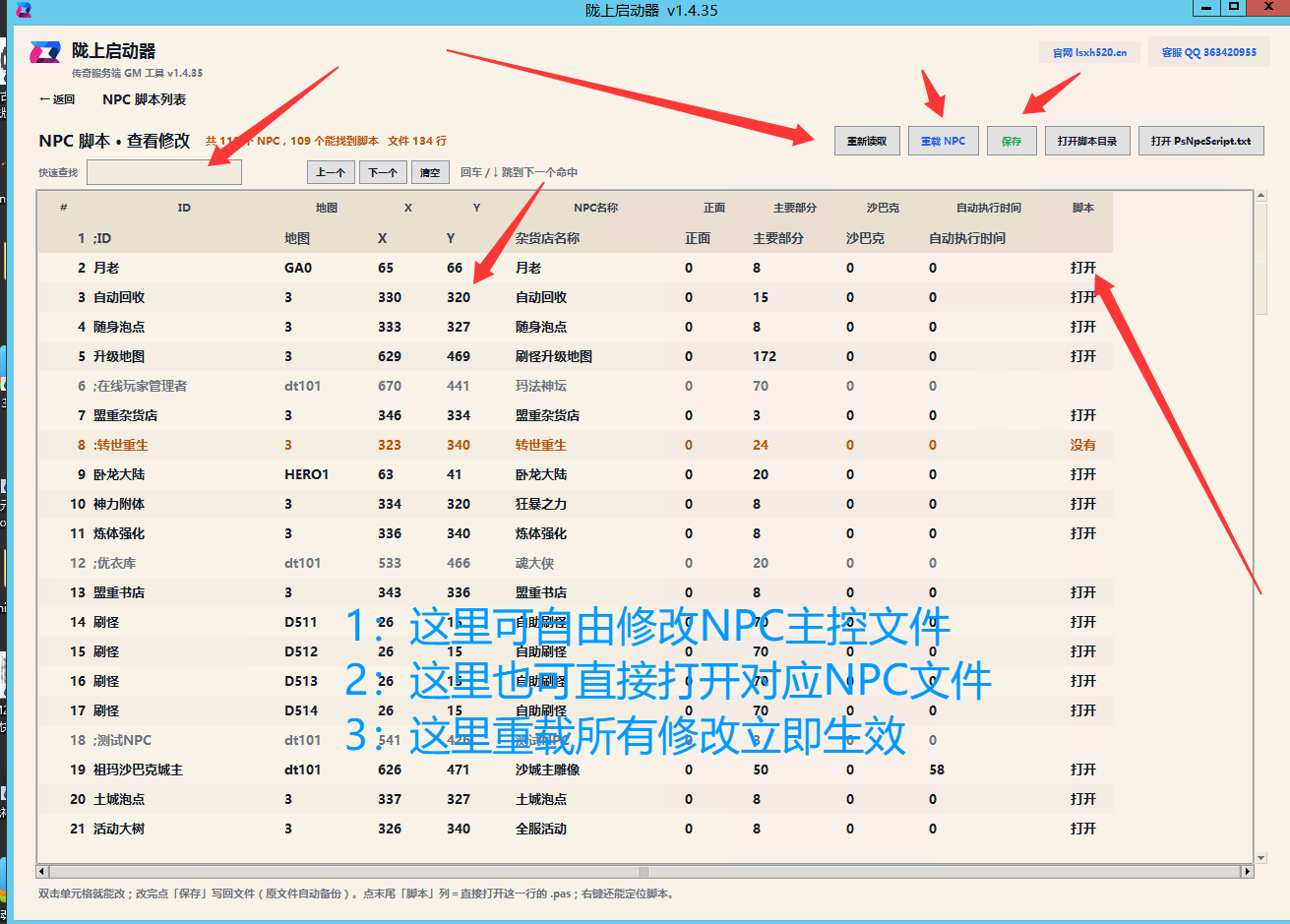Clear the search with 清空

430,172
